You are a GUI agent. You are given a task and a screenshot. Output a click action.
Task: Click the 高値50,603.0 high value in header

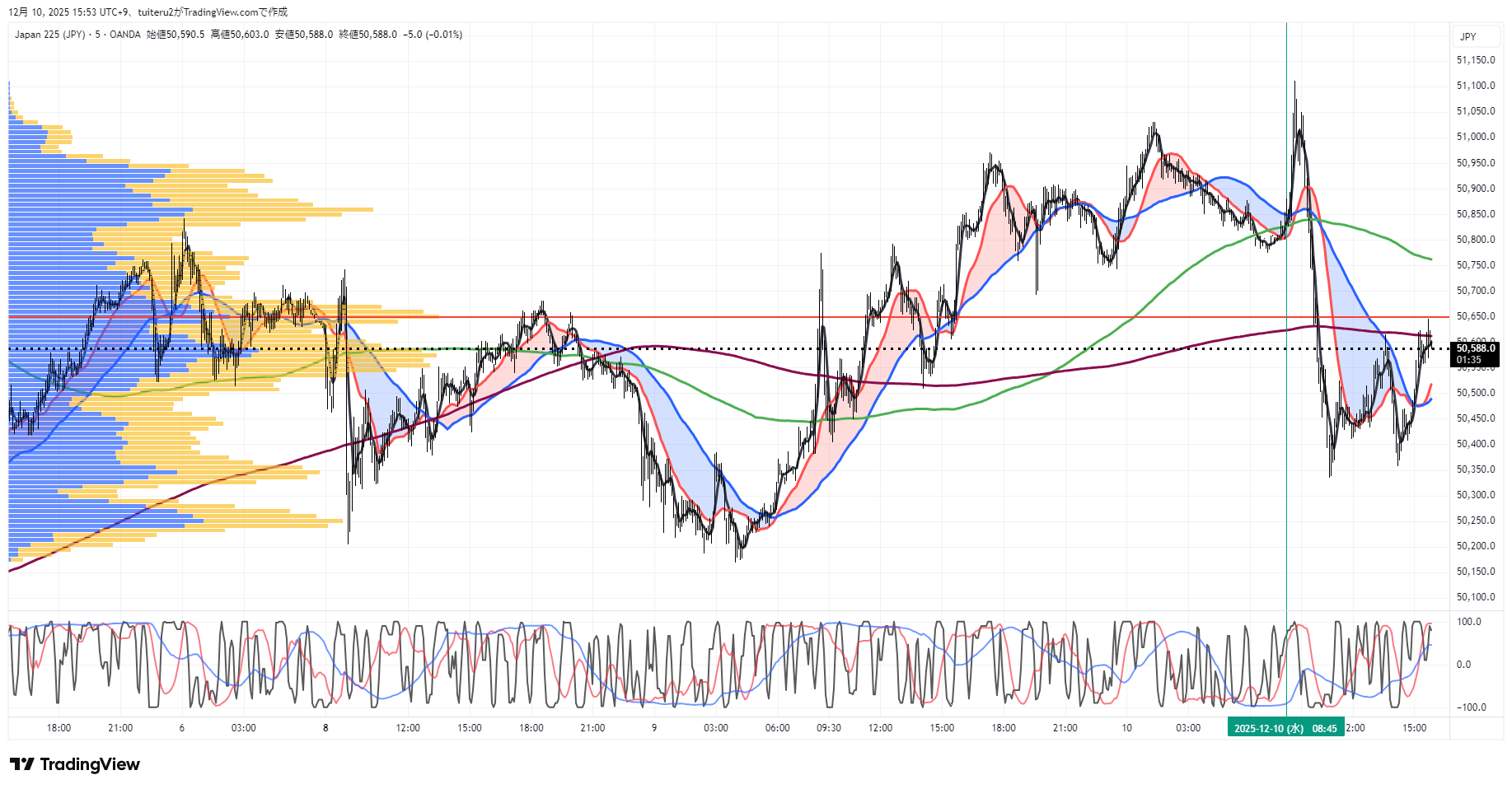tap(240, 35)
